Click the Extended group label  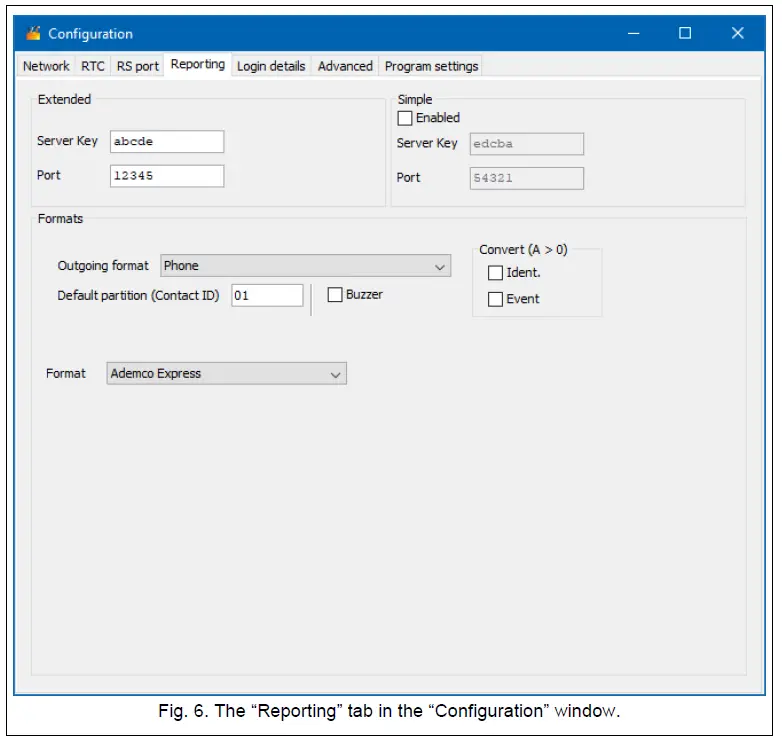coord(64,100)
